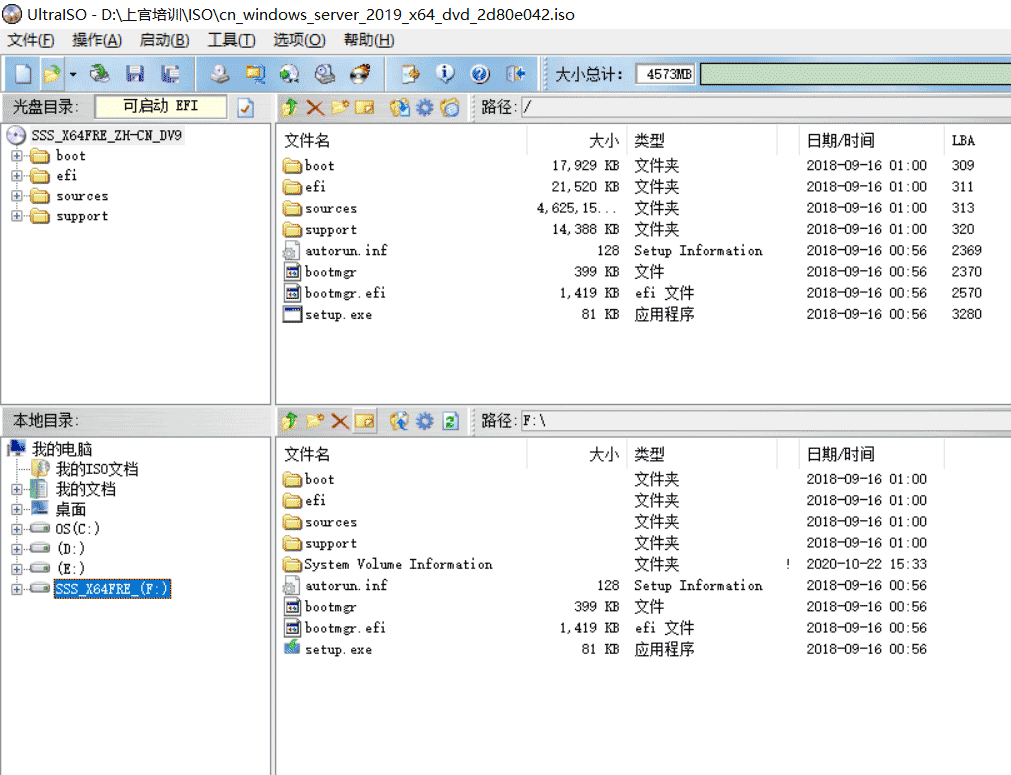Click the refresh icon in local directory toolbar
This screenshot has width=1011, height=775.
point(451,421)
